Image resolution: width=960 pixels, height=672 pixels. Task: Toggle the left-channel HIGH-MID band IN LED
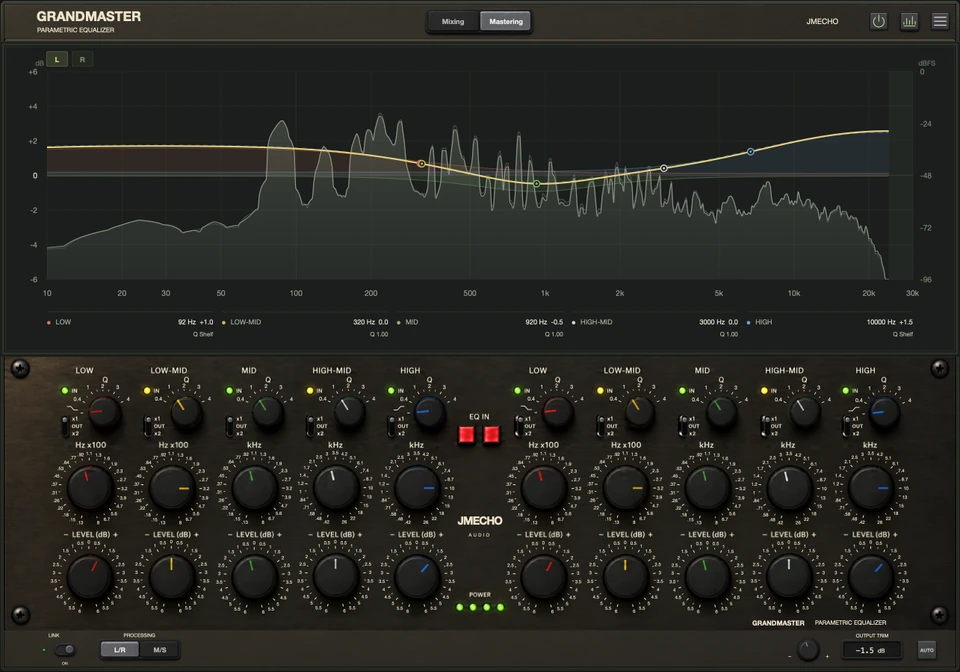310,390
